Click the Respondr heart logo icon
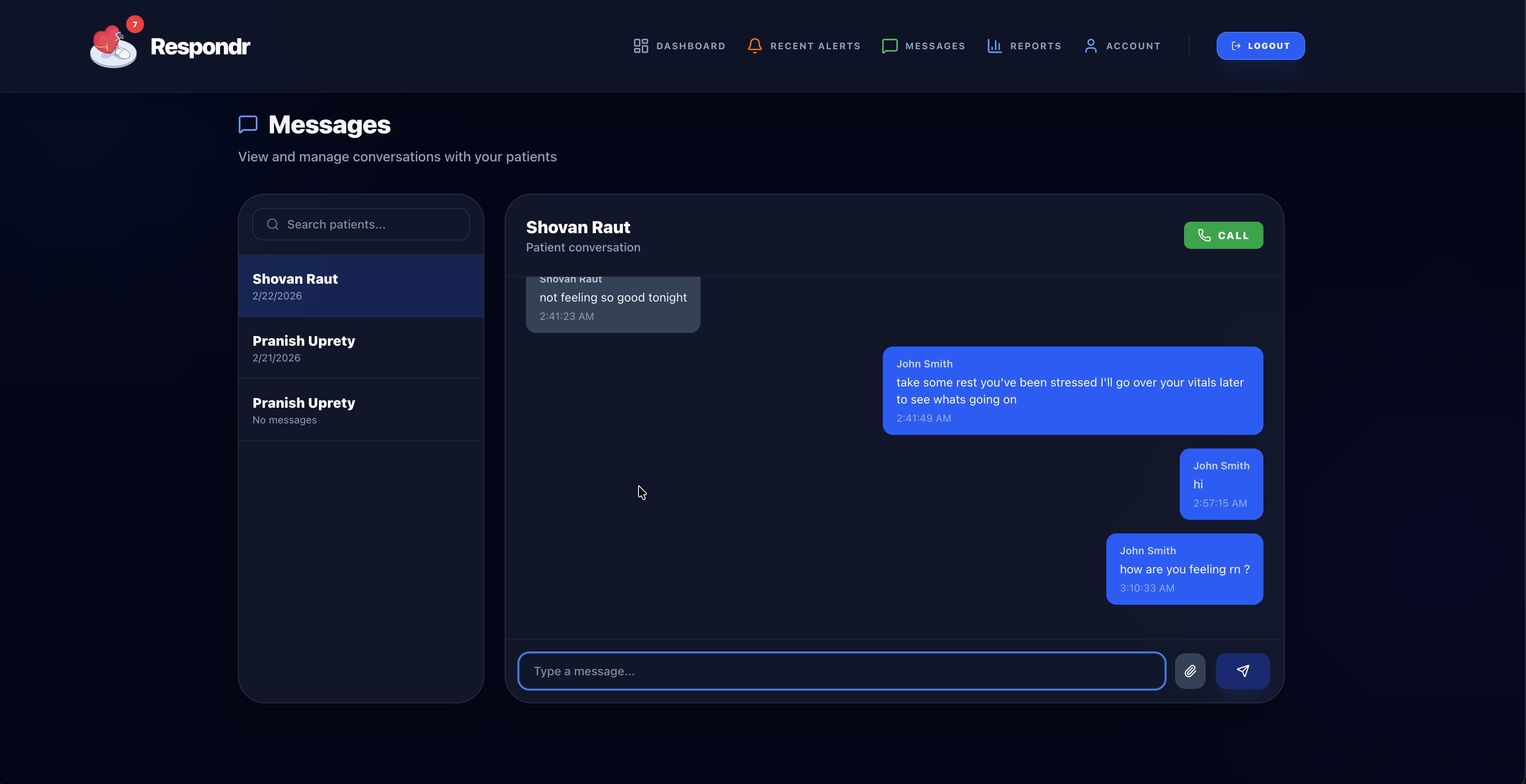 pos(113,48)
